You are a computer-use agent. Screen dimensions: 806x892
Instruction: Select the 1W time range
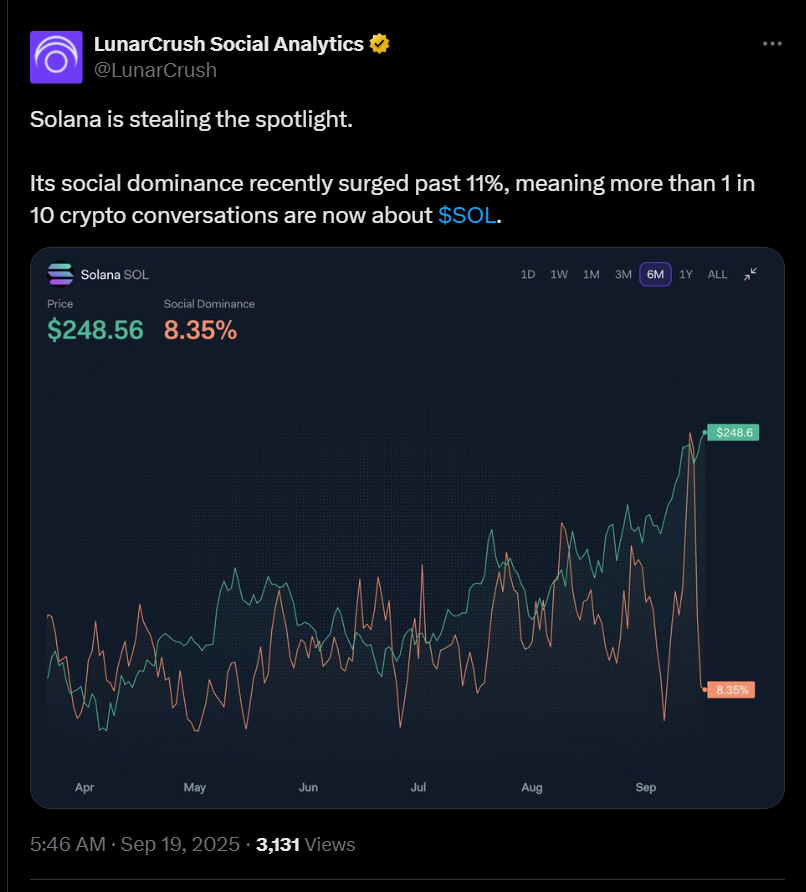coord(559,274)
